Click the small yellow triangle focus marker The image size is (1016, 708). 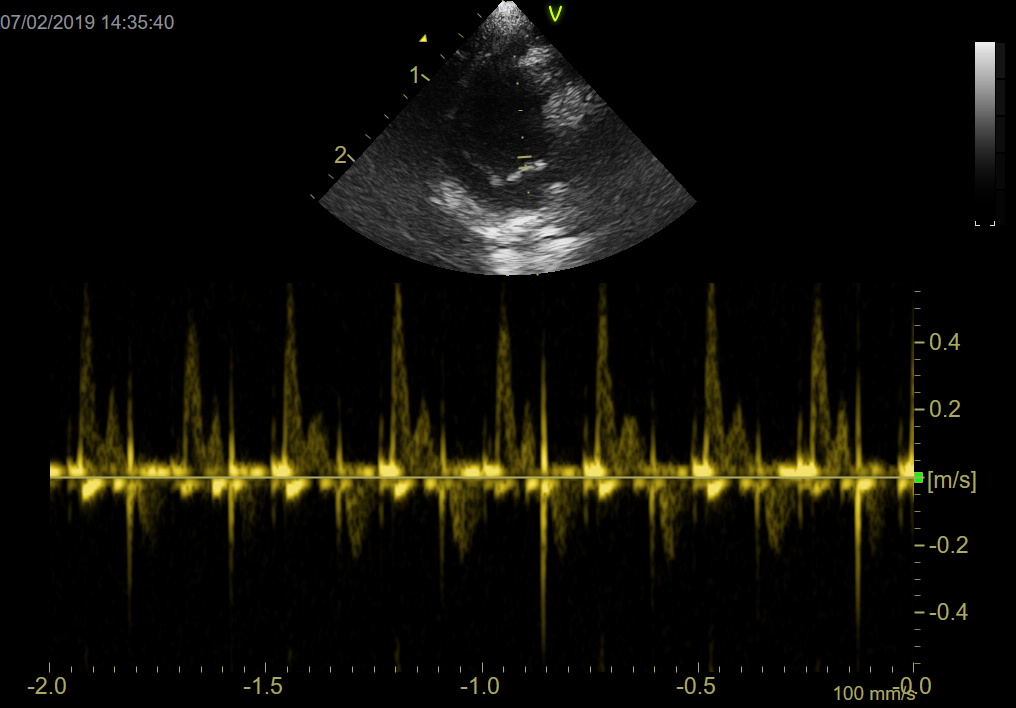point(423,38)
